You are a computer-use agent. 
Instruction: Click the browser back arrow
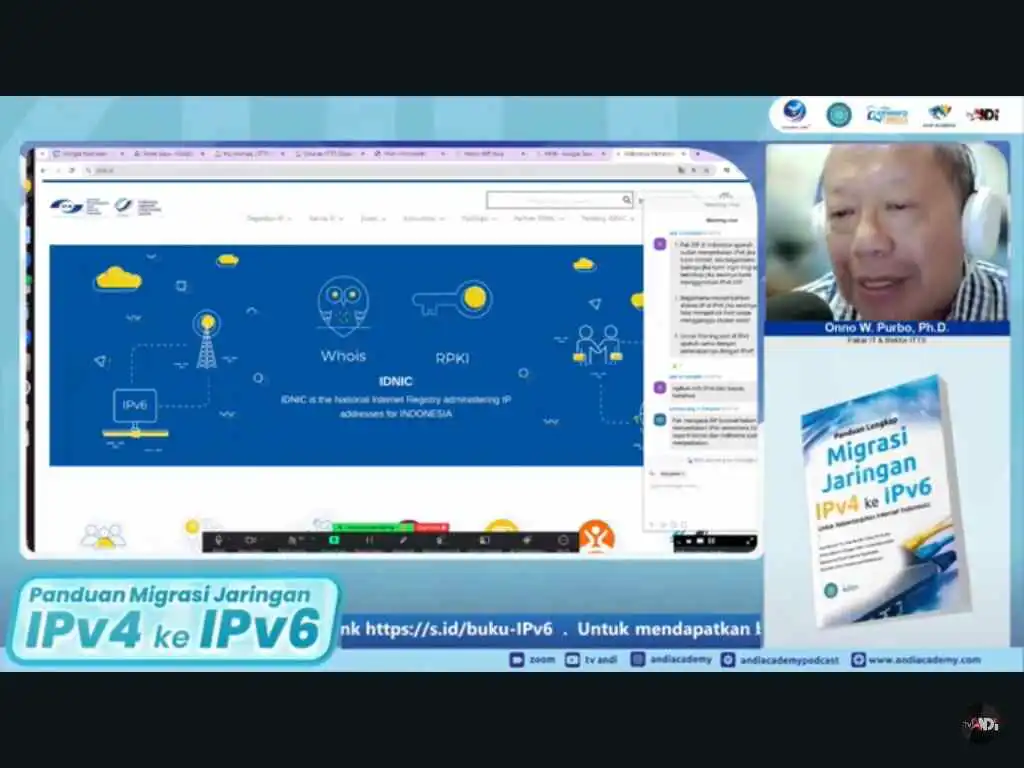pyautogui.click(x=44, y=170)
